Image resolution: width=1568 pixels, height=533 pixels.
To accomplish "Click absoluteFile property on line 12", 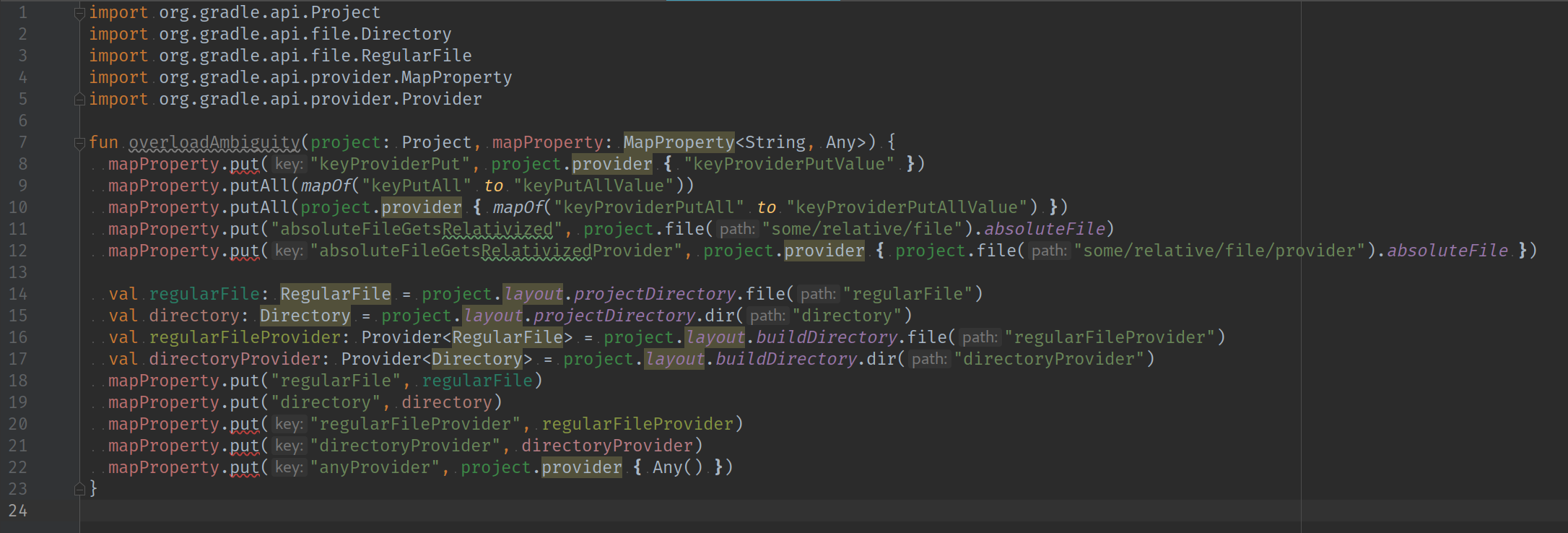I will click(x=1447, y=251).
